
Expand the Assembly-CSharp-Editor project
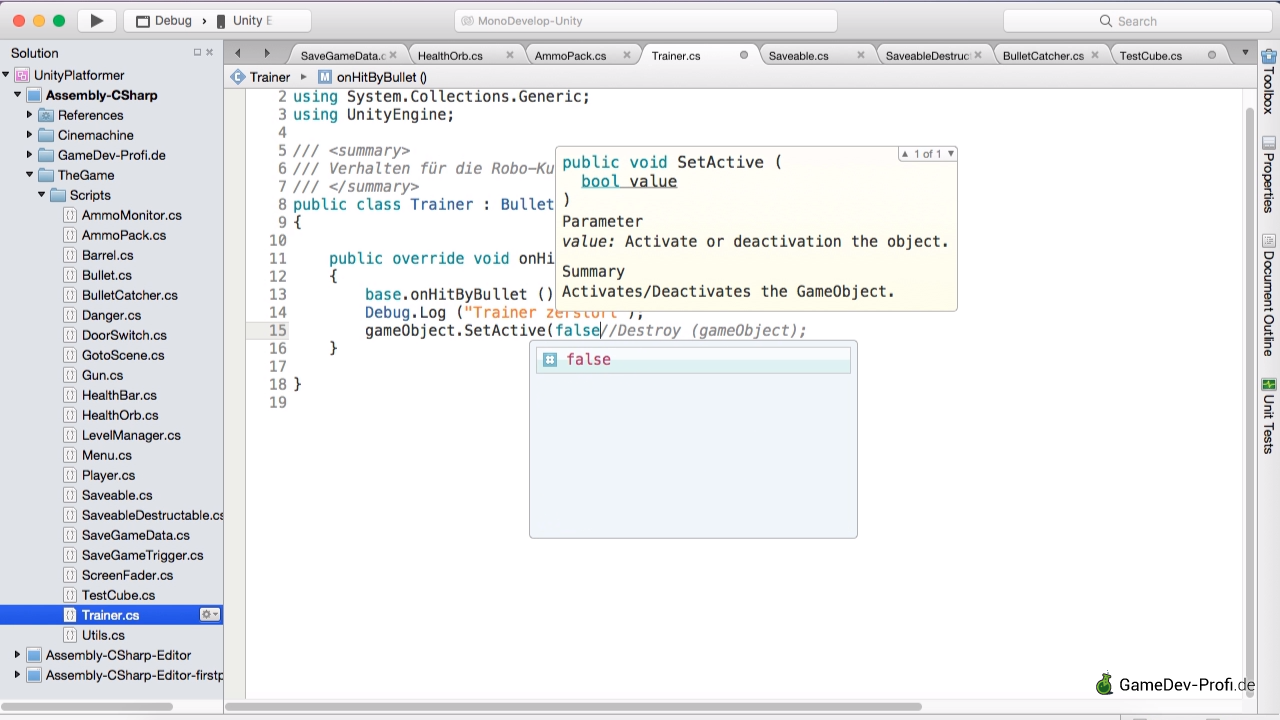click(x=17, y=655)
